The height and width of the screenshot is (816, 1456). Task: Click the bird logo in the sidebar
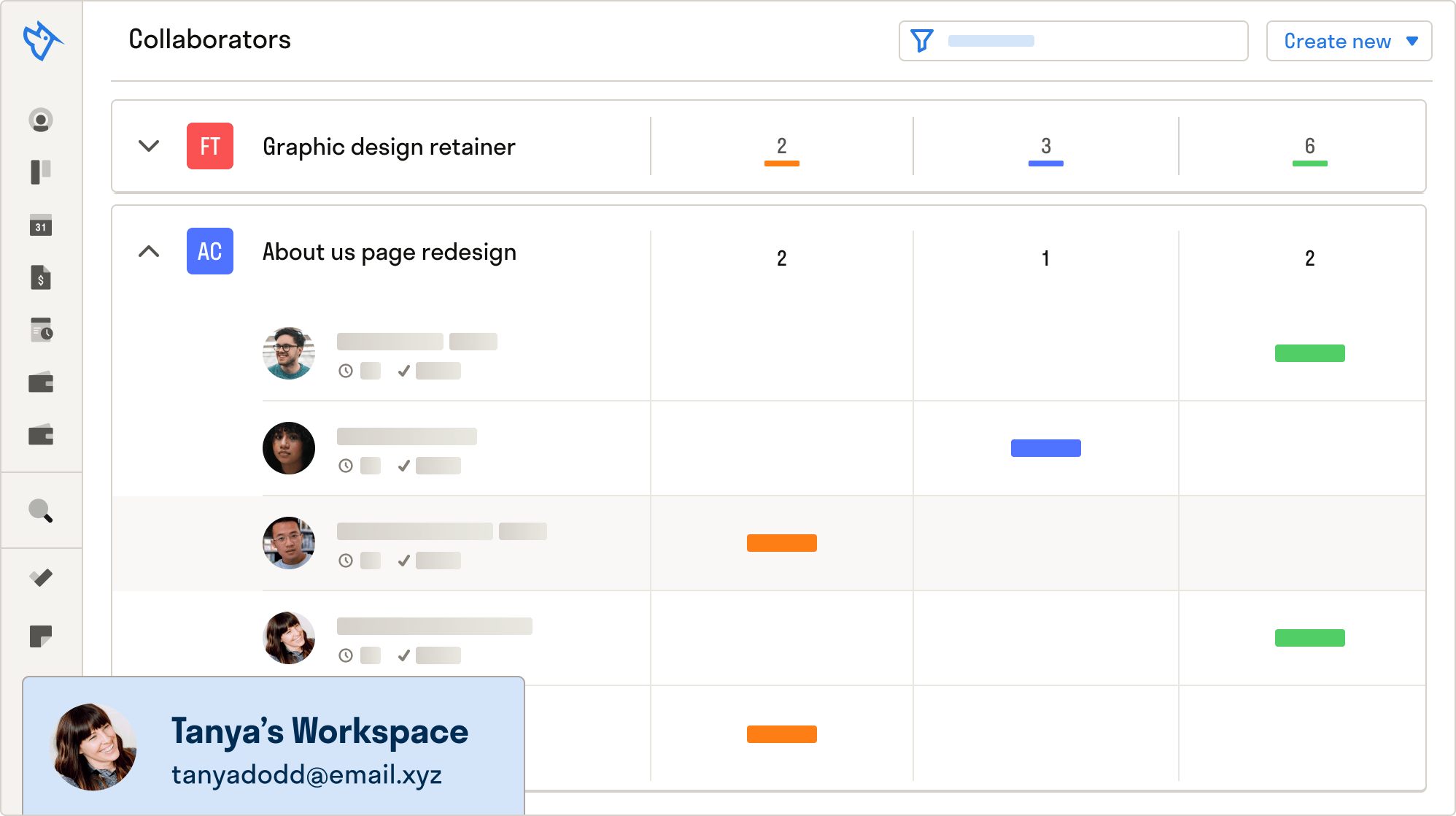42,41
